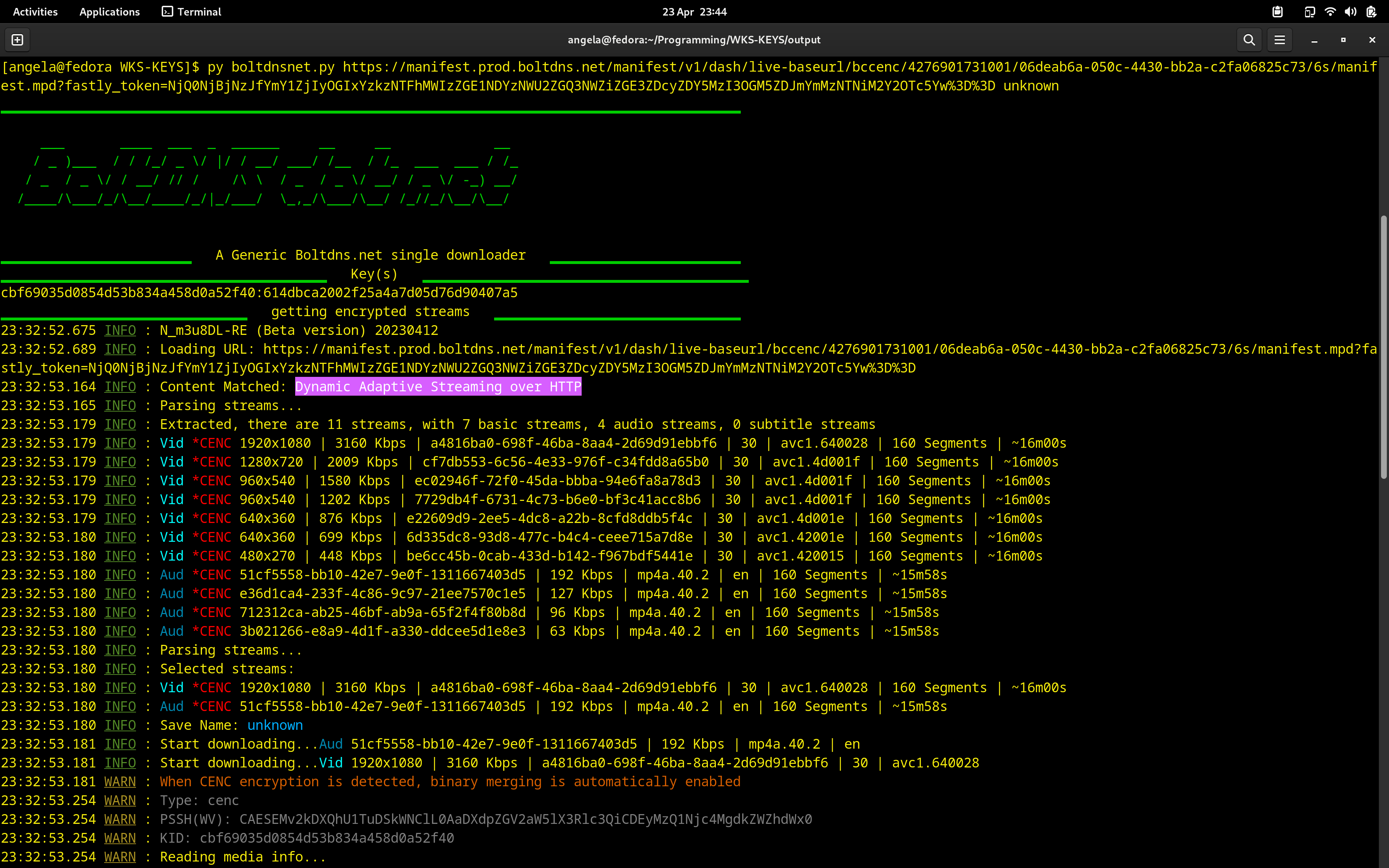Click the window title angela@fedora path
Image resolution: width=1389 pixels, height=868 pixels.
(x=694, y=40)
